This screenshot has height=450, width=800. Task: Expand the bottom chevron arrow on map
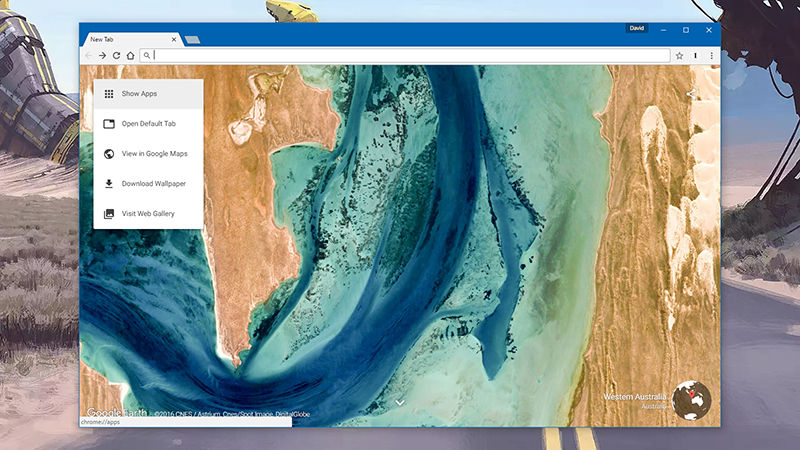tap(400, 402)
